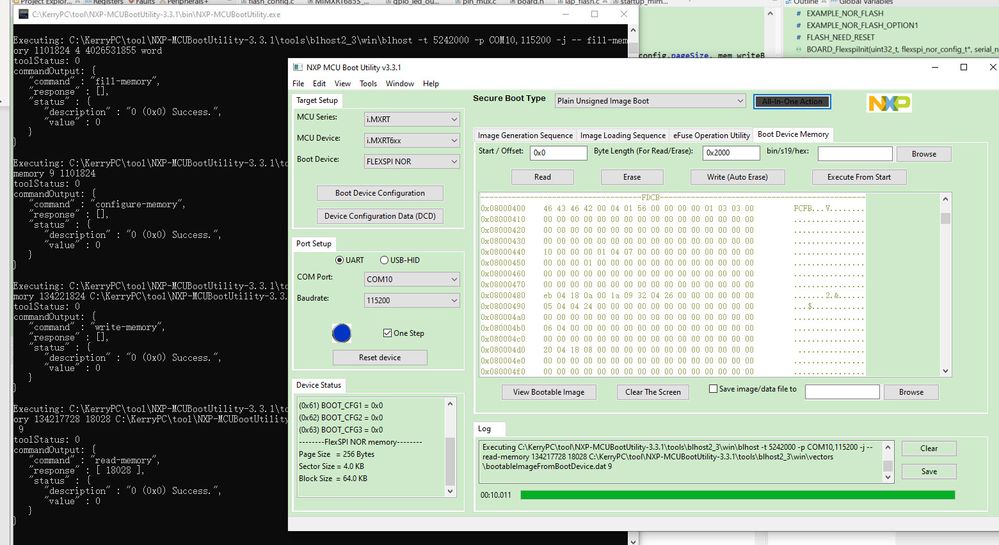Click the bin/s19/hex file path field
This screenshot has width=999, height=545.
coord(855,154)
